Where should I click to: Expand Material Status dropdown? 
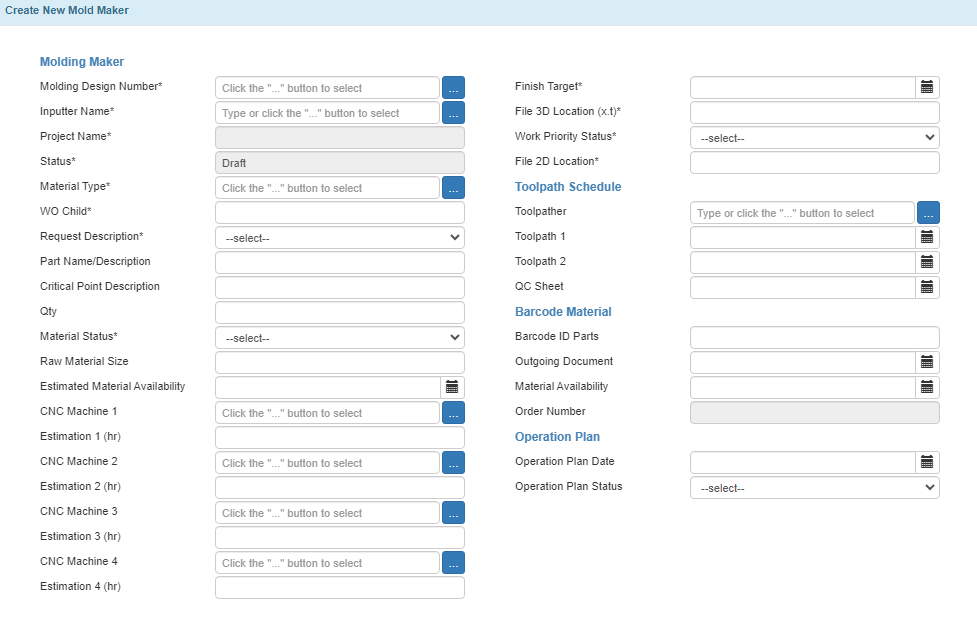[x=340, y=338]
